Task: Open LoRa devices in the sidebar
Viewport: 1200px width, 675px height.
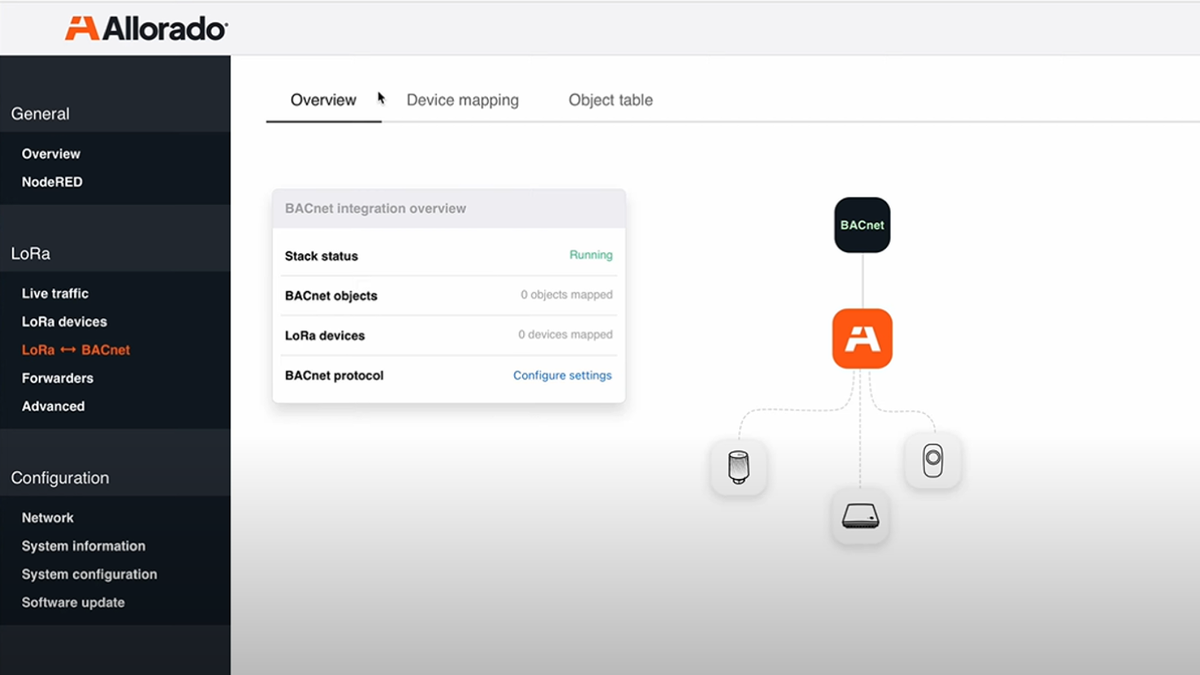Action: pyautogui.click(x=64, y=321)
